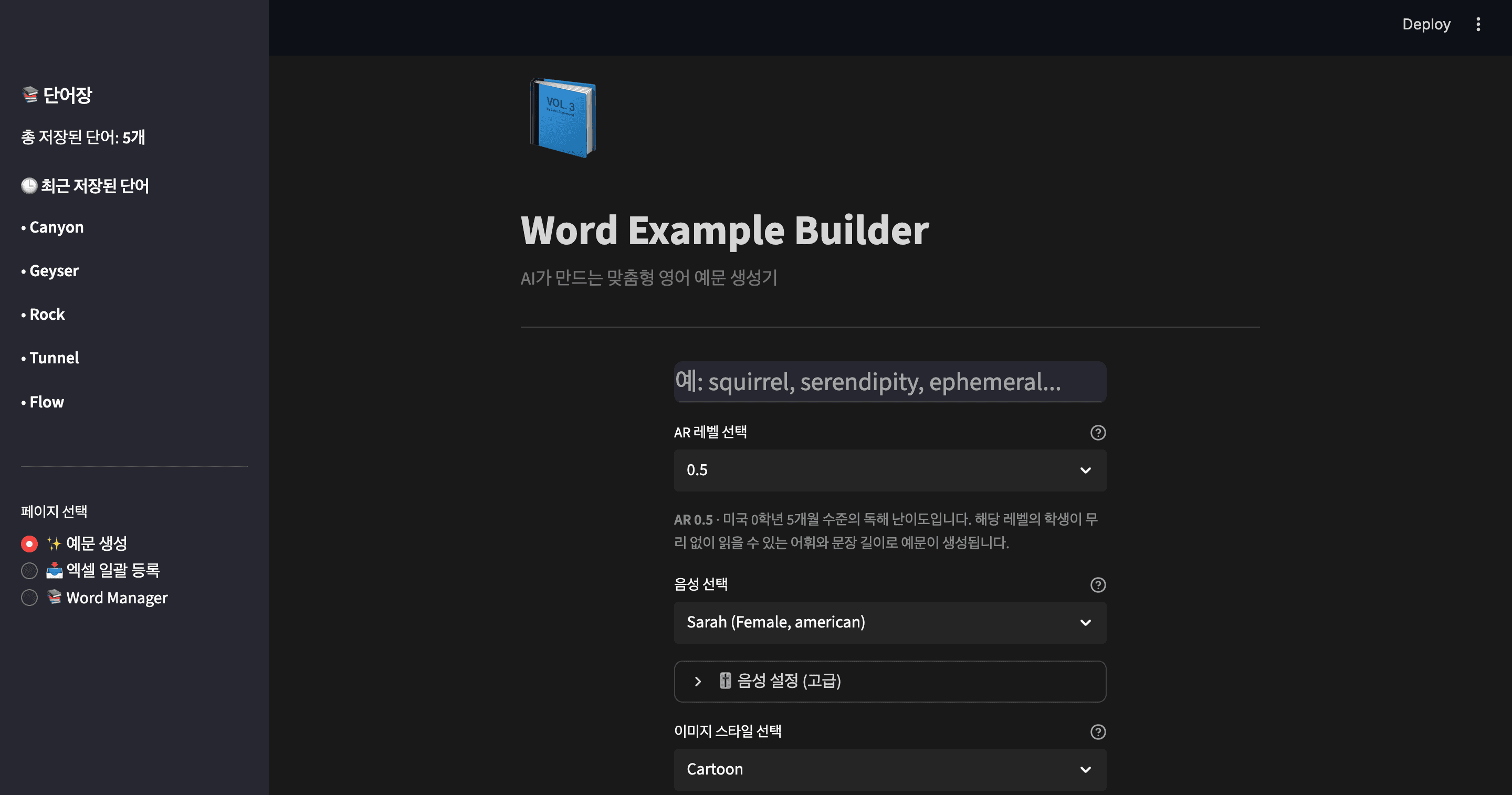Select the word Canyon in the sidebar
This screenshot has height=795, width=1512.
tap(56, 227)
